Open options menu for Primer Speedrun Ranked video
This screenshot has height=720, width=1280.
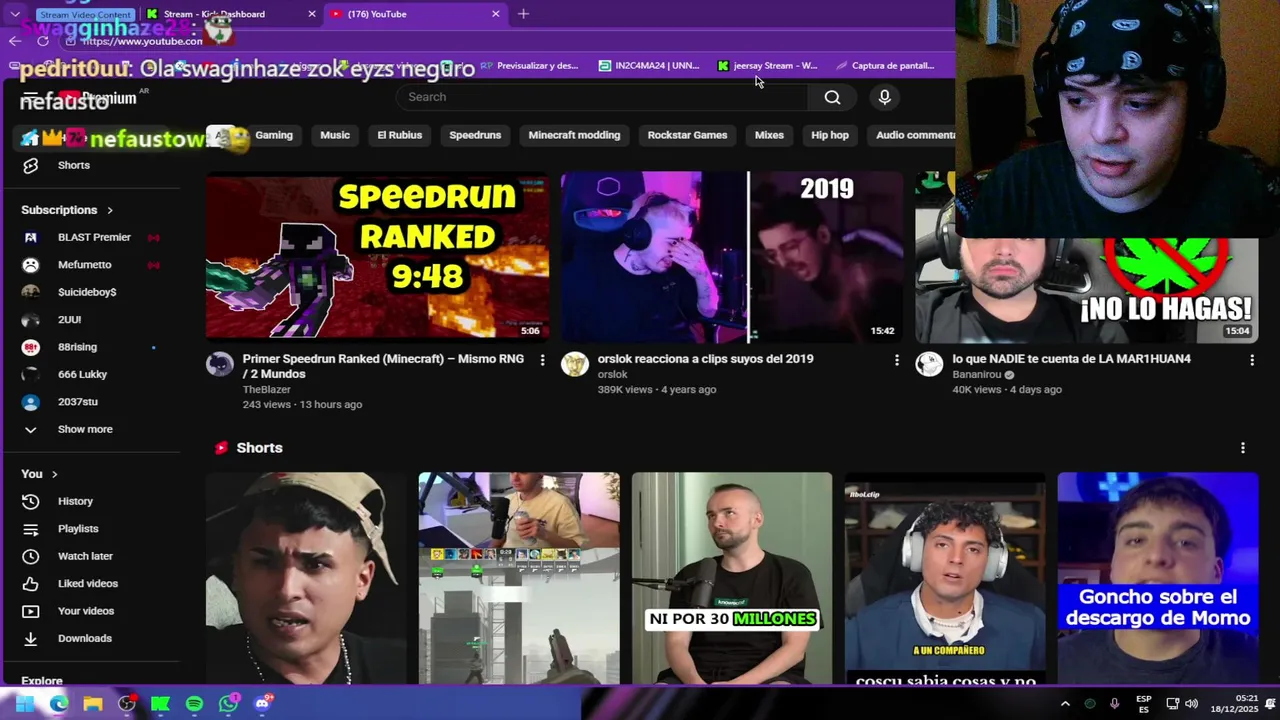(542, 360)
